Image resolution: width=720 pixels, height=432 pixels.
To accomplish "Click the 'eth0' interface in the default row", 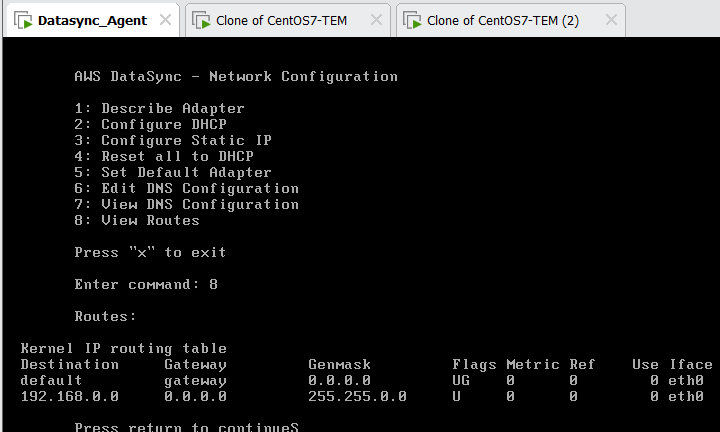I will pyautogui.click(x=686, y=381).
